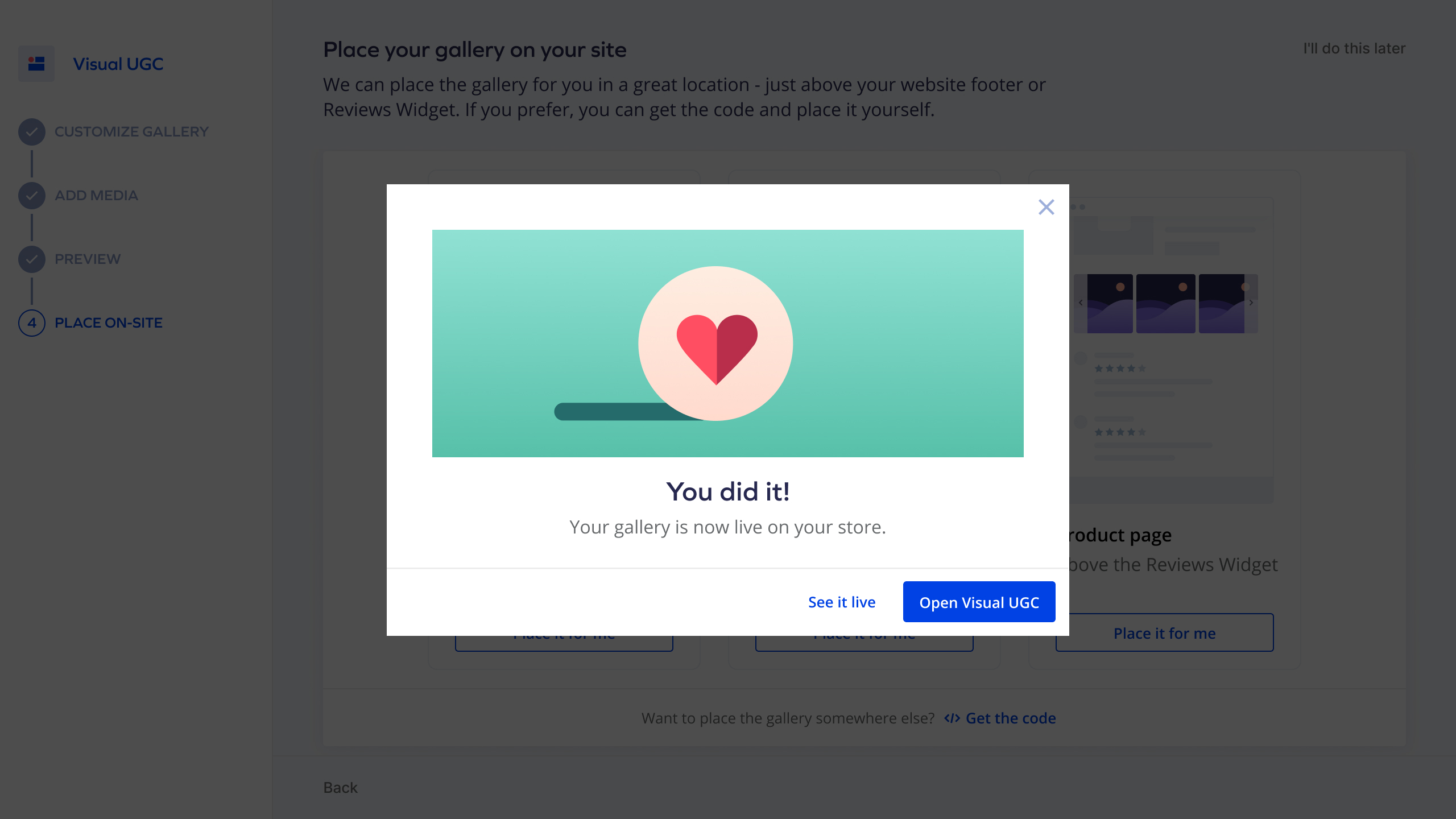Click the Customize Gallery step checkmark icon
This screenshot has width=1456, height=819.
pyautogui.click(x=32, y=132)
